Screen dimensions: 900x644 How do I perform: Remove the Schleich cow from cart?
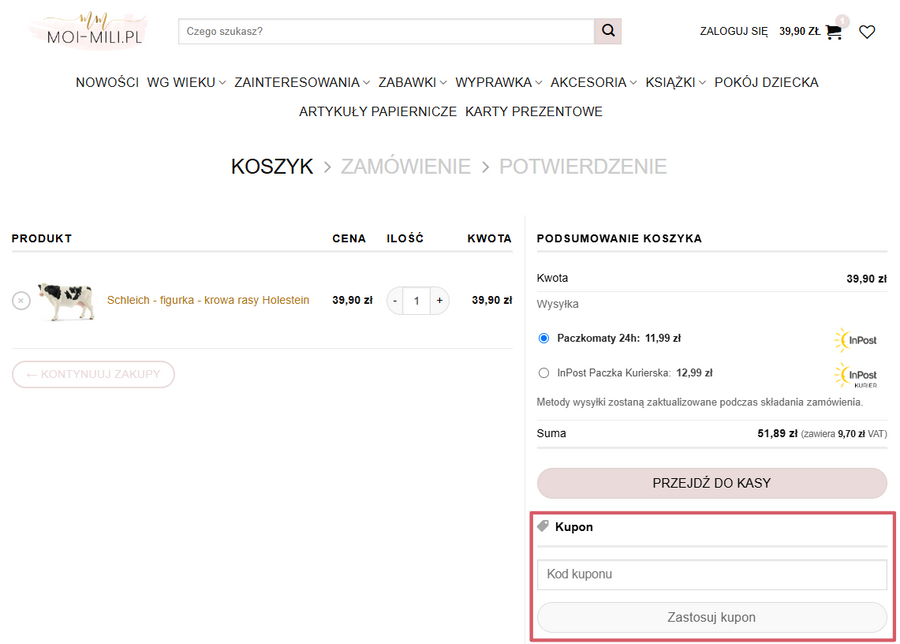pyautogui.click(x=21, y=300)
